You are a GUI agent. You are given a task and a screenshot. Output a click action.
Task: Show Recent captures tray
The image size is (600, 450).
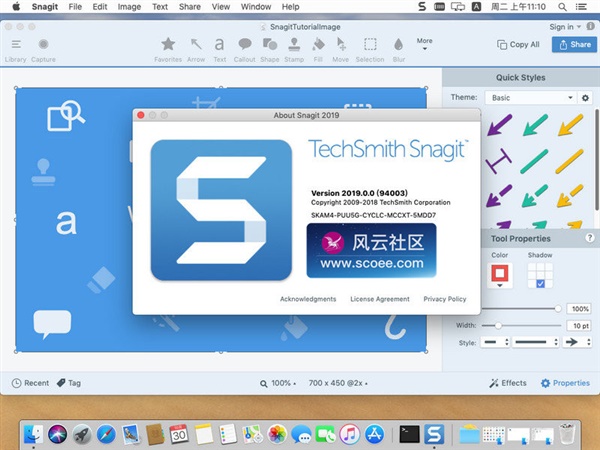pyautogui.click(x=30, y=383)
